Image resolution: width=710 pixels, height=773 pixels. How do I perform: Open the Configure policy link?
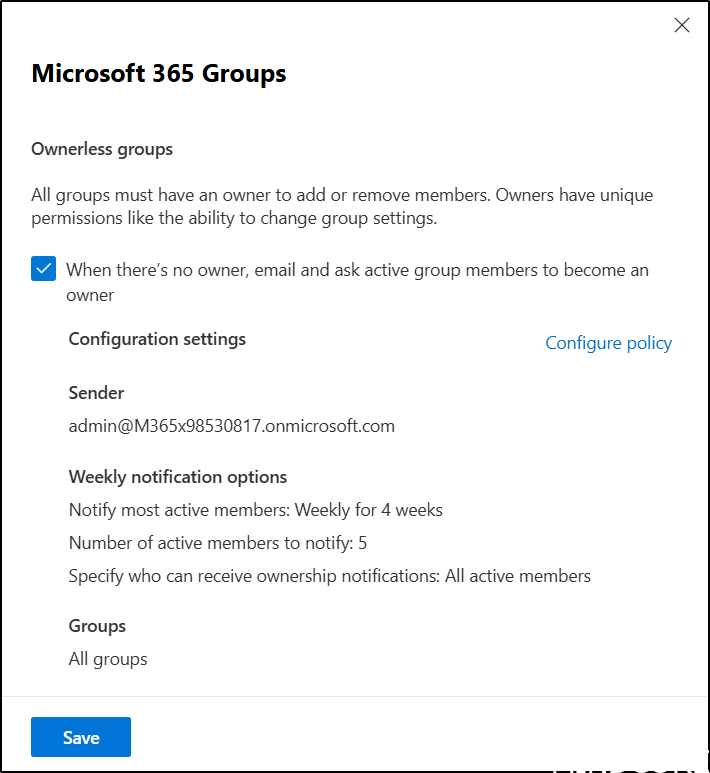pyautogui.click(x=608, y=343)
